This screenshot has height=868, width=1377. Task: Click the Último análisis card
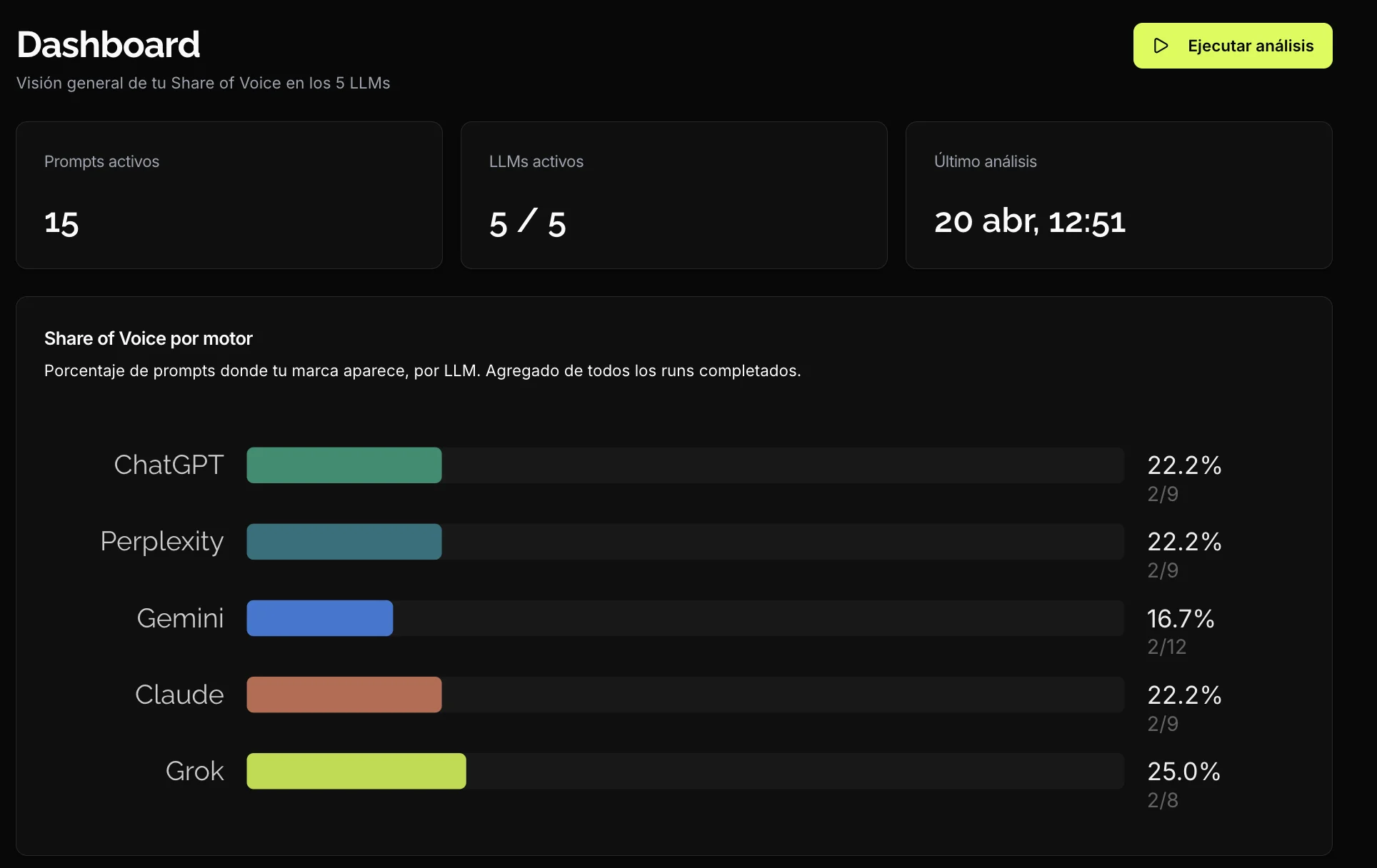click(1118, 195)
